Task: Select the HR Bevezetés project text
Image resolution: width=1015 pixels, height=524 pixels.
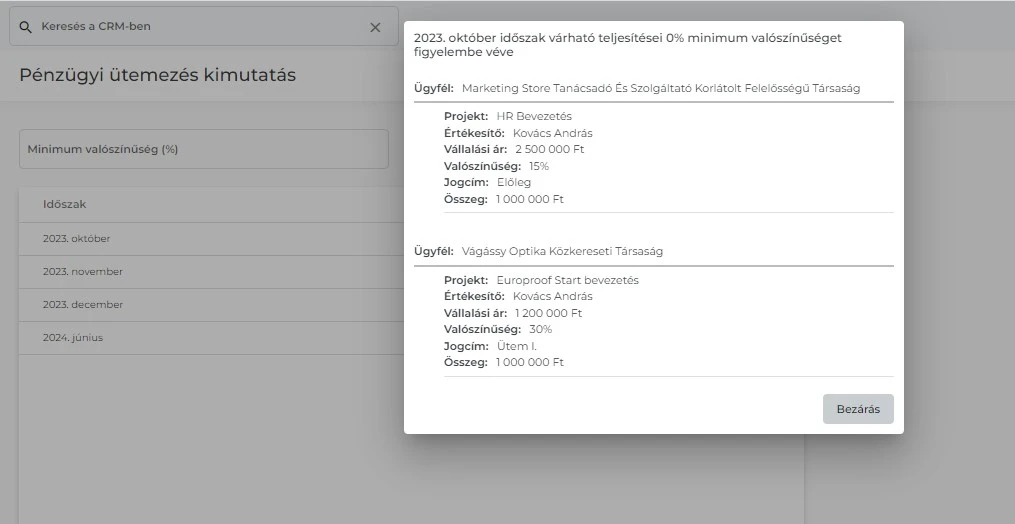Action: point(534,117)
